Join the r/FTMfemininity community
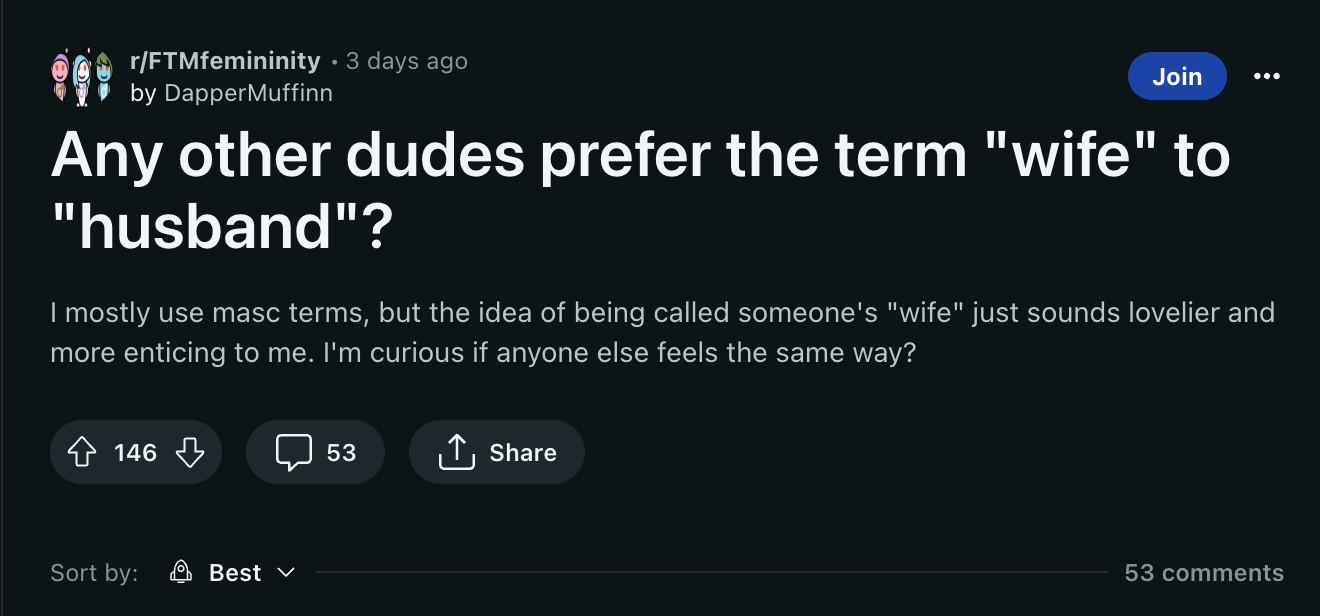 (x=1176, y=76)
